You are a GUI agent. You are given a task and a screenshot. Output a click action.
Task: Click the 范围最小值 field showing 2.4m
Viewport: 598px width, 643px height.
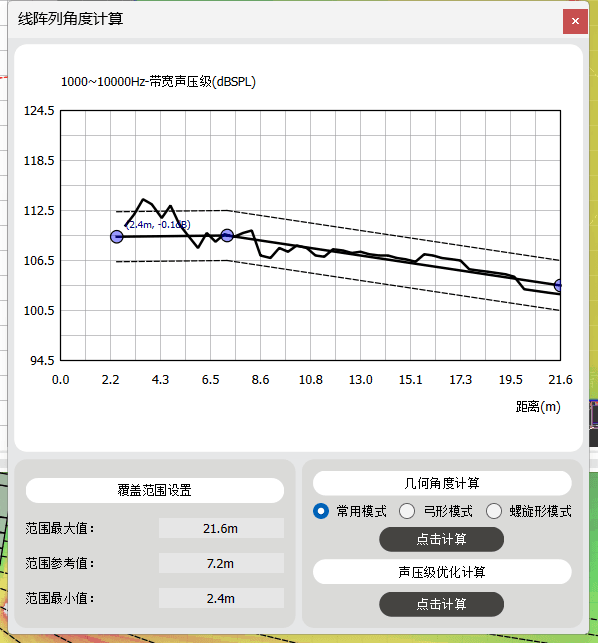pyautogui.click(x=221, y=598)
